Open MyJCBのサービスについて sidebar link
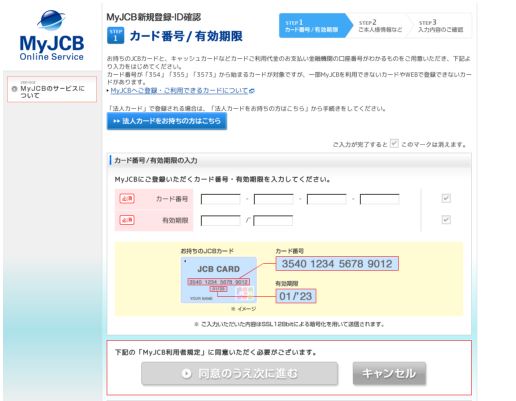 coord(52,89)
